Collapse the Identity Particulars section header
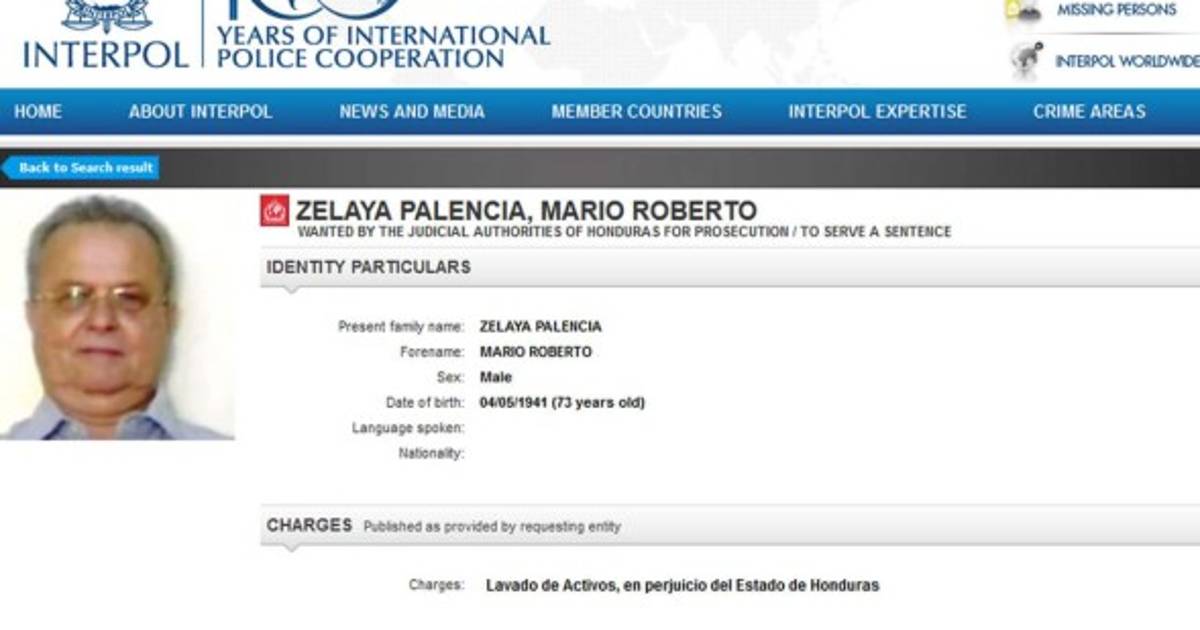The height and width of the screenshot is (630, 1200). click(368, 267)
